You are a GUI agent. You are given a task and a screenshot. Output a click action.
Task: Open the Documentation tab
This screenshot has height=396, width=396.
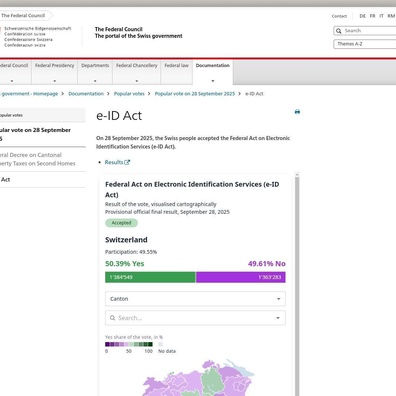[213, 72]
